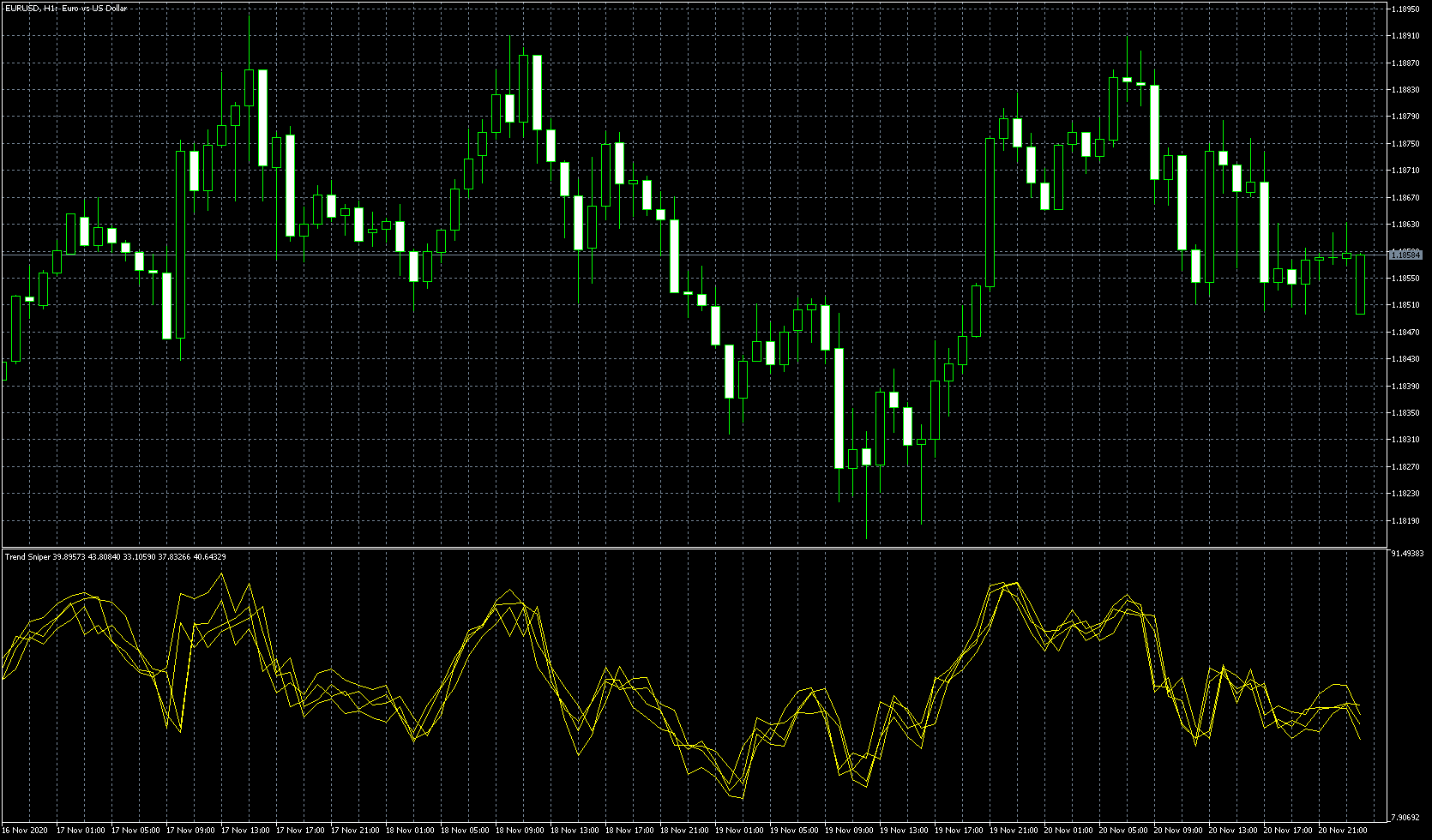Click the 17 Nov 17:00 time label

[300, 831]
